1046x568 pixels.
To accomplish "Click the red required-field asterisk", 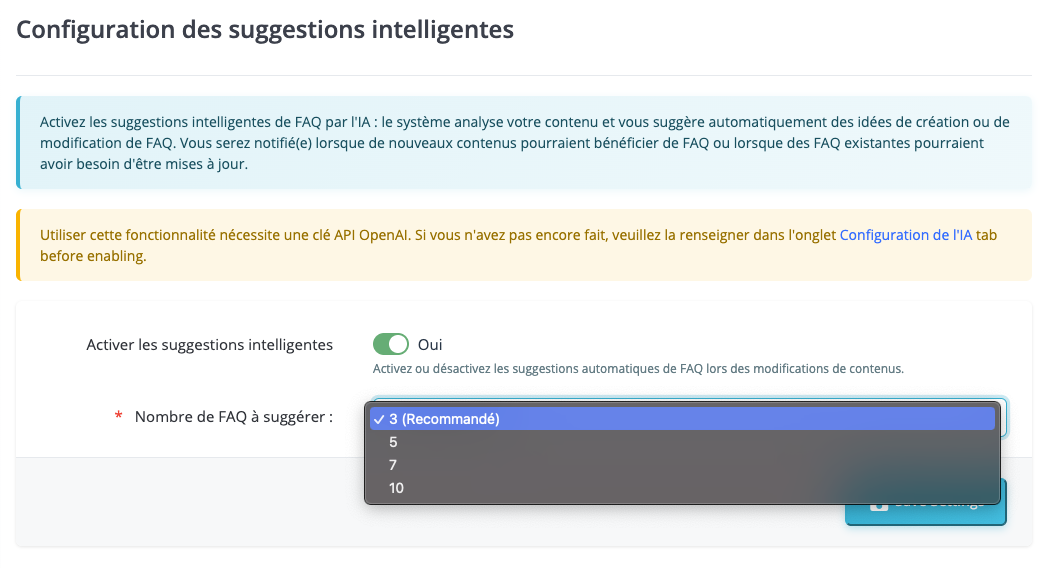I will click(119, 417).
